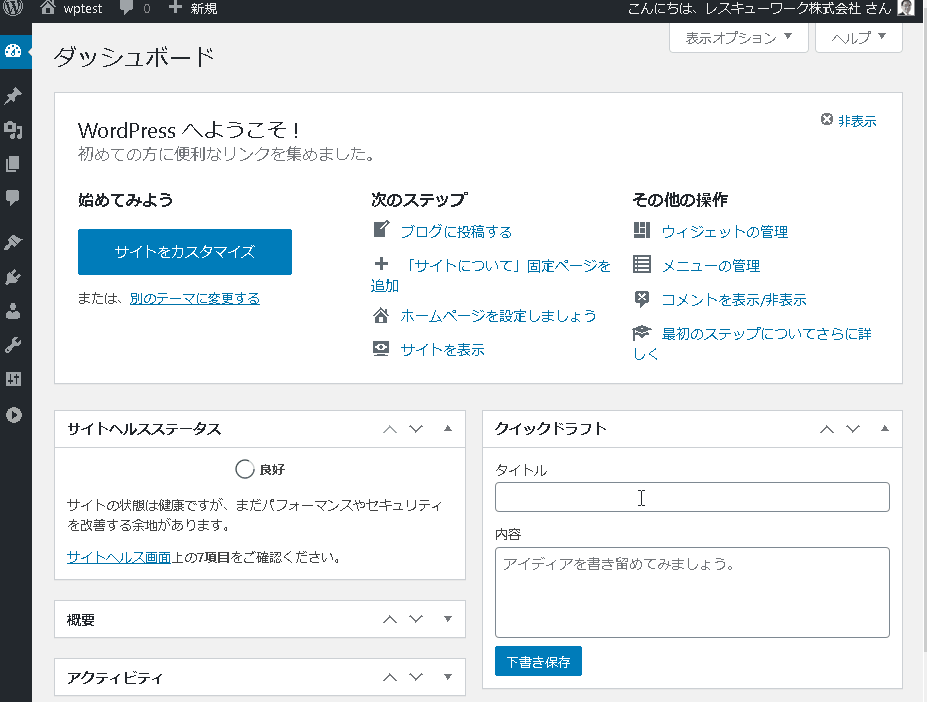The width and height of the screenshot is (927, 702).
Task: Click the 下書き保存 button
Action: (x=539, y=661)
